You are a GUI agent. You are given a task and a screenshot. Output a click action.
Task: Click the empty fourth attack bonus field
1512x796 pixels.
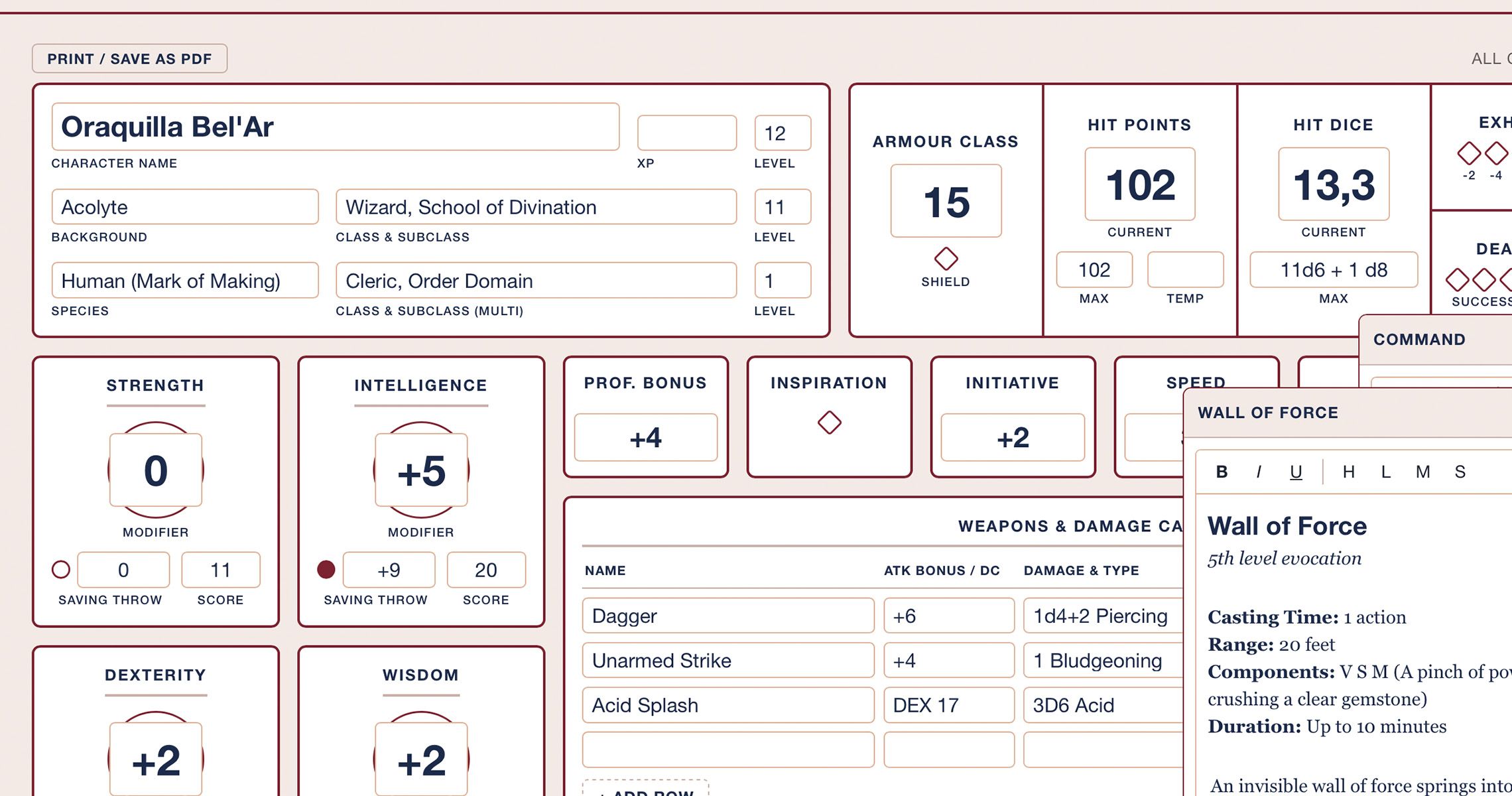click(949, 750)
